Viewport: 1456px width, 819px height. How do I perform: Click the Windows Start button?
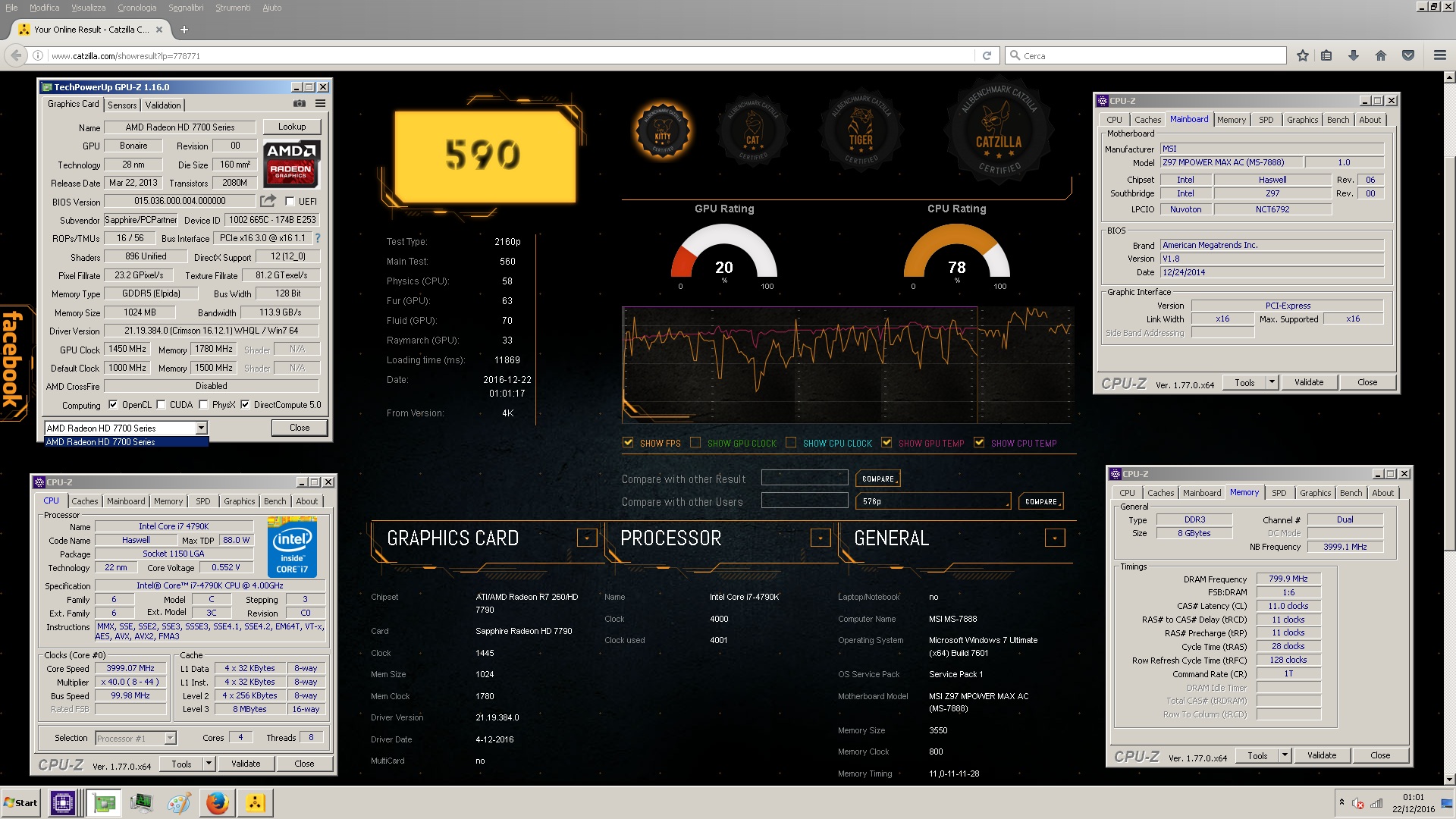click(21, 802)
